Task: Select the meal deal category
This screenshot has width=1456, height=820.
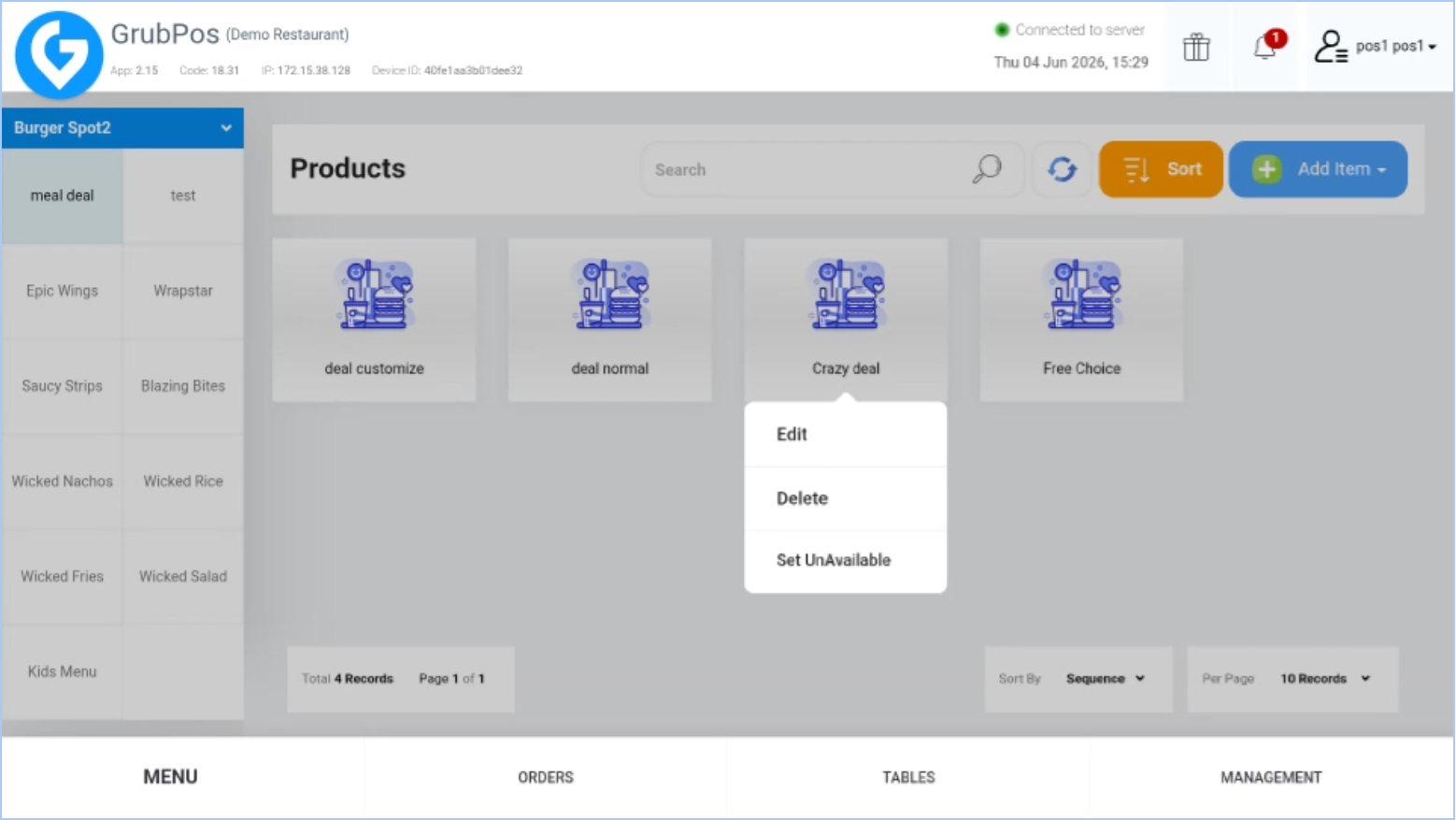Action: tap(62, 196)
